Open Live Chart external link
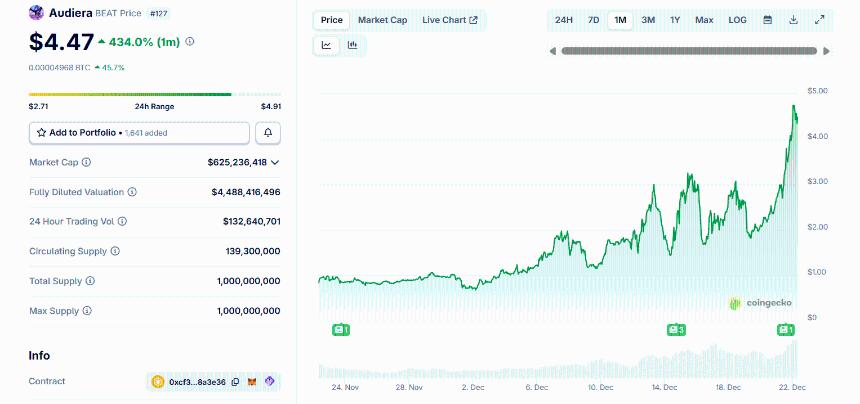This screenshot has width=860, height=404. click(x=450, y=20)
